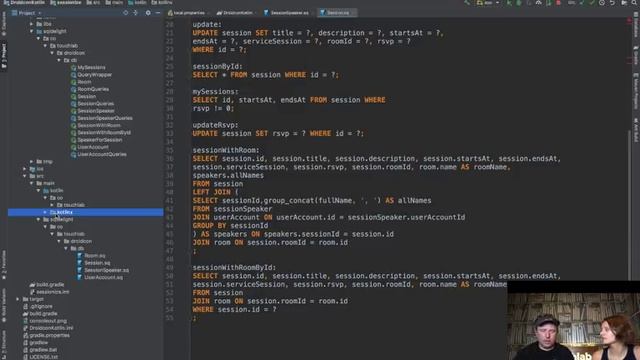640x360 pixels.
Task: Switch to the SessionSpeaker.sq editor tab
Action: [x=289, y=13]
